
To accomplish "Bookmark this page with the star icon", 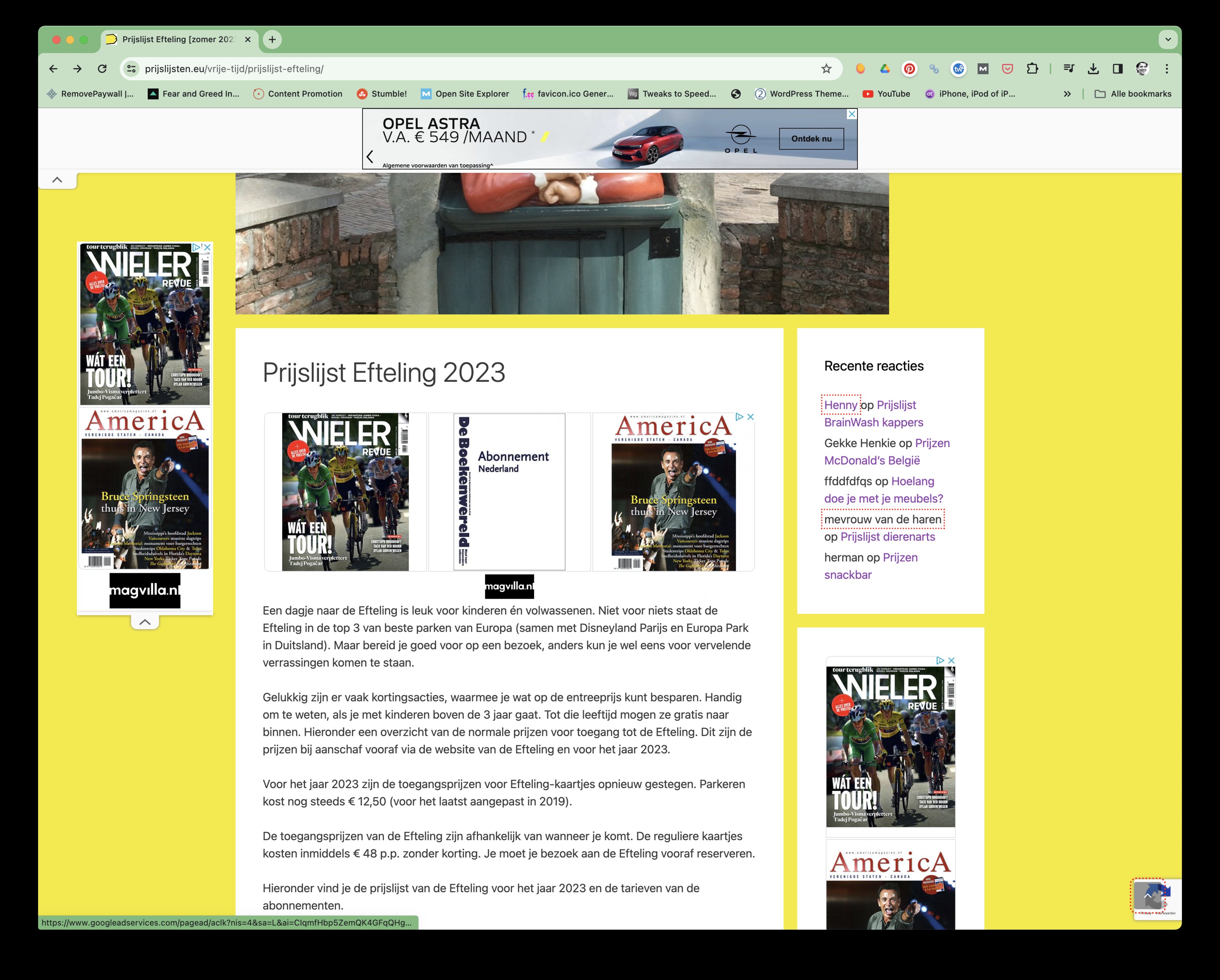I will [826, 69].
